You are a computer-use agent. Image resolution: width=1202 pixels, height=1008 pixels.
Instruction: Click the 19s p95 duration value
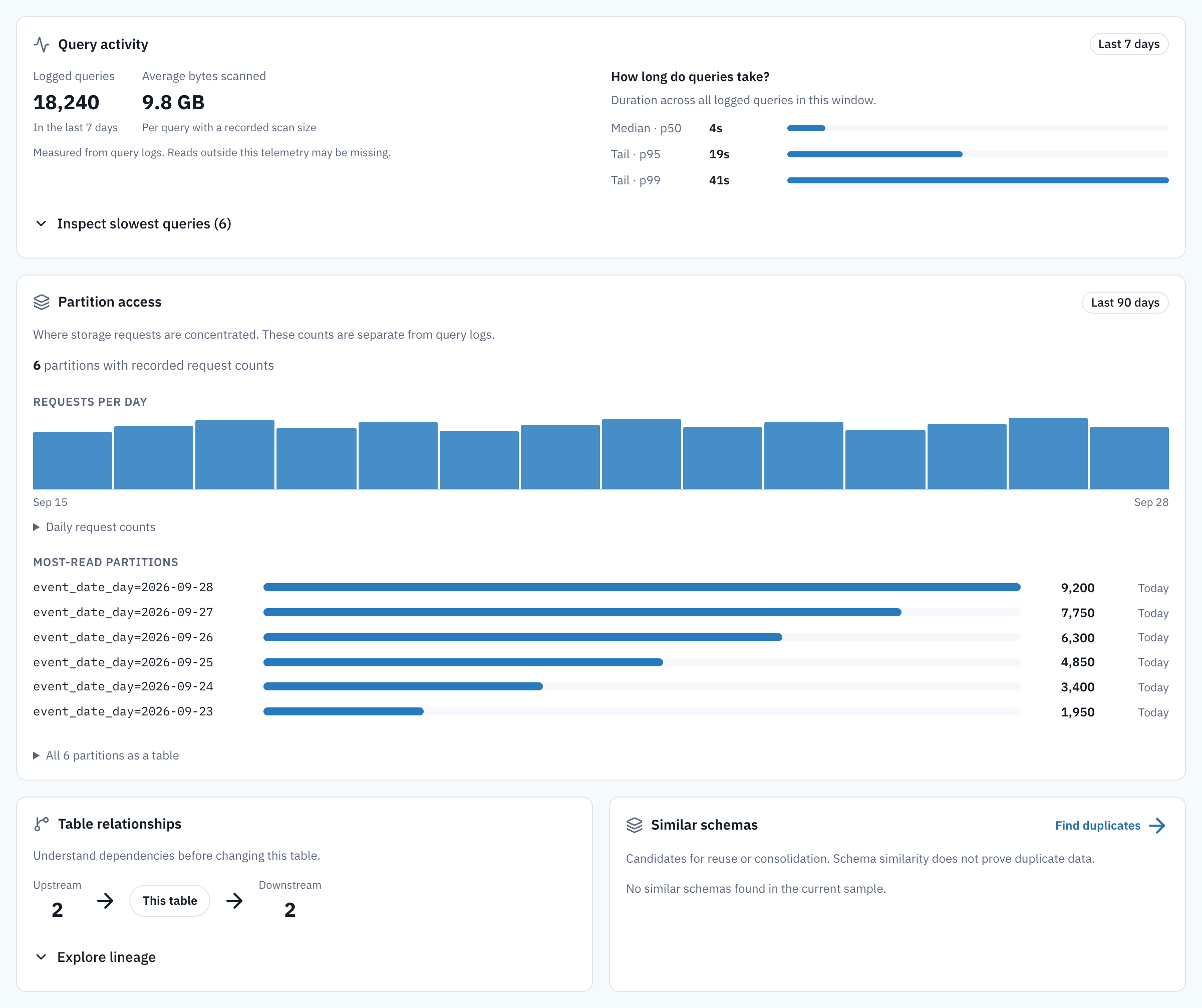point(719,154)
